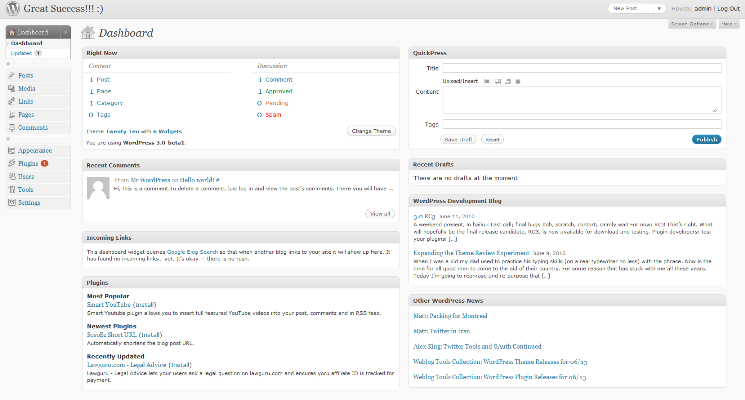Open the 1 Page link in Right Now
The height and width of the screenshot is (400, 745).
[101, 91]
